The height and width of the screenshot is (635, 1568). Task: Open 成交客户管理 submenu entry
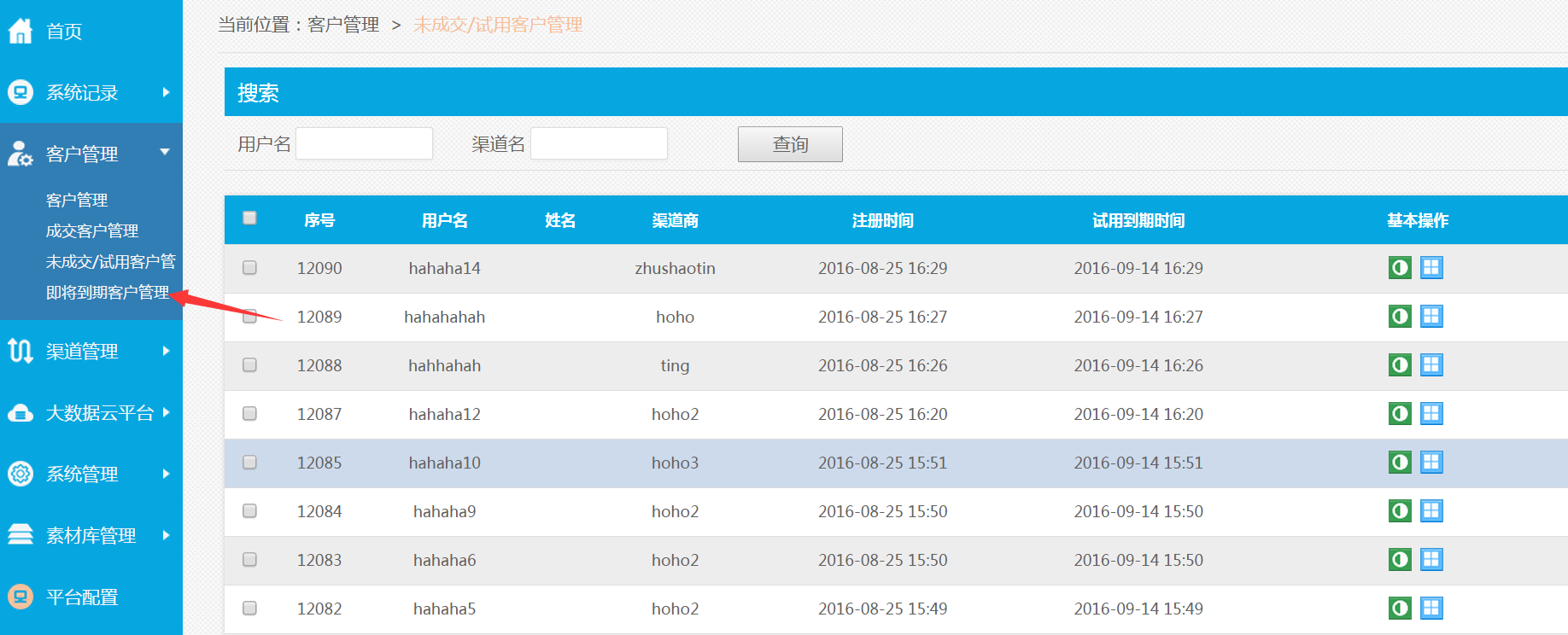[x=92, y=230]
